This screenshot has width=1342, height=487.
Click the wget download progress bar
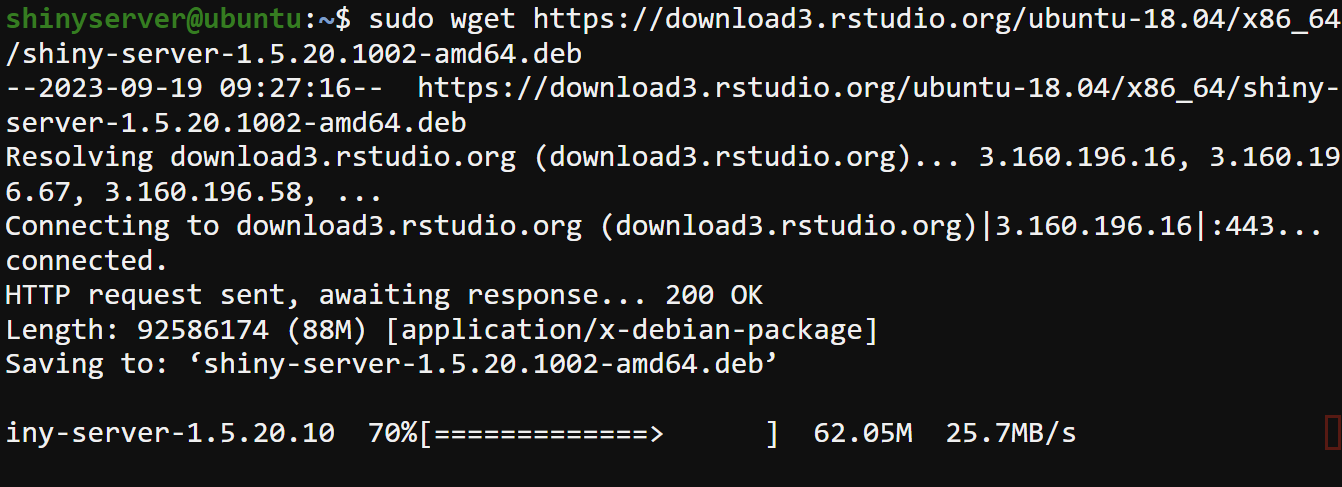598,434
